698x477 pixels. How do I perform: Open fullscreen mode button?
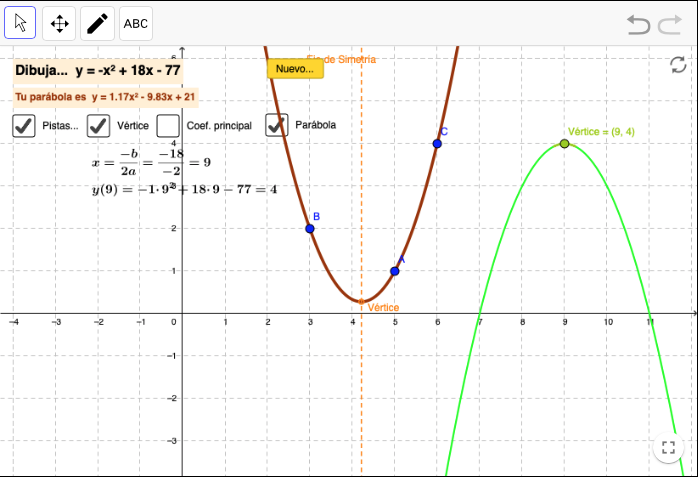tap(668, 447)
